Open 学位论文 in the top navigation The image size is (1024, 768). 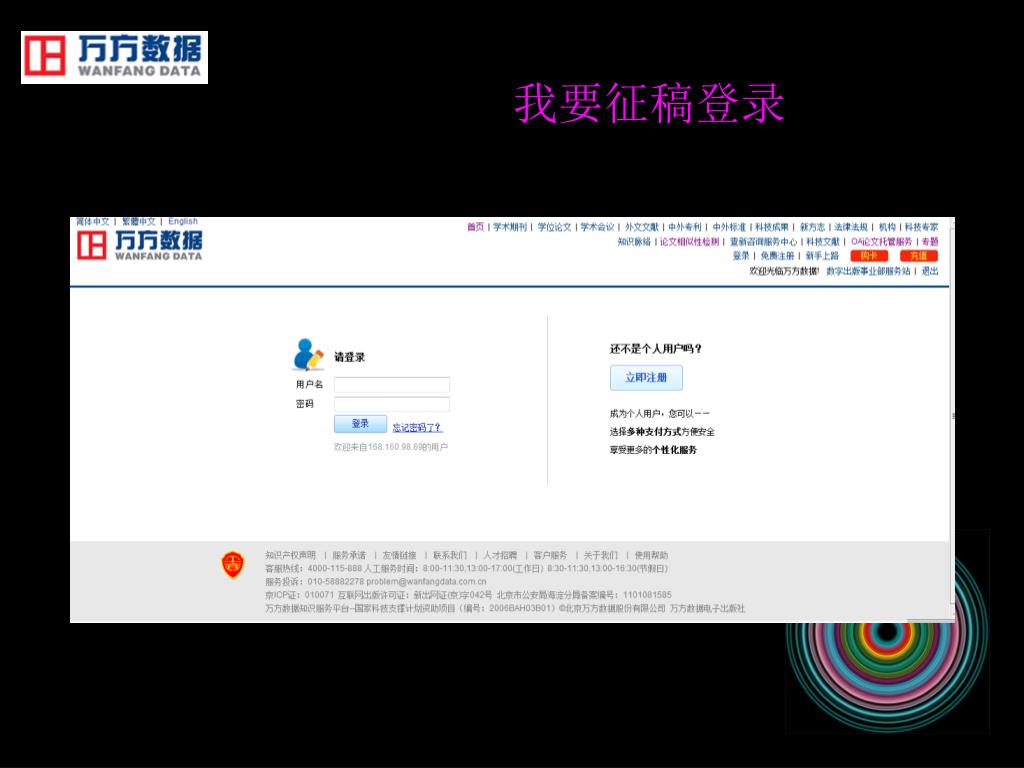(554, 227)
